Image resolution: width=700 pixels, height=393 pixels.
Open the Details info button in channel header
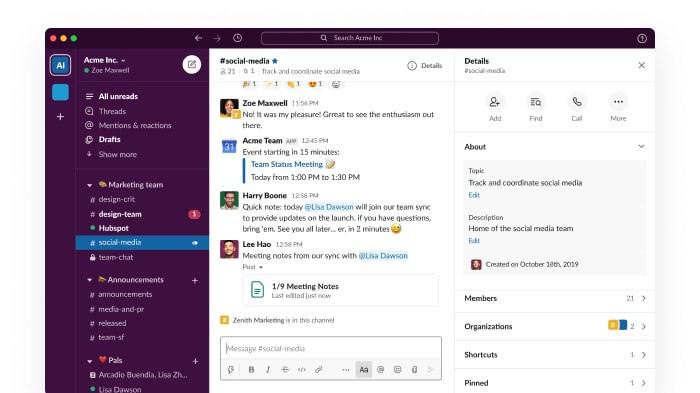(x=425, y=66)
